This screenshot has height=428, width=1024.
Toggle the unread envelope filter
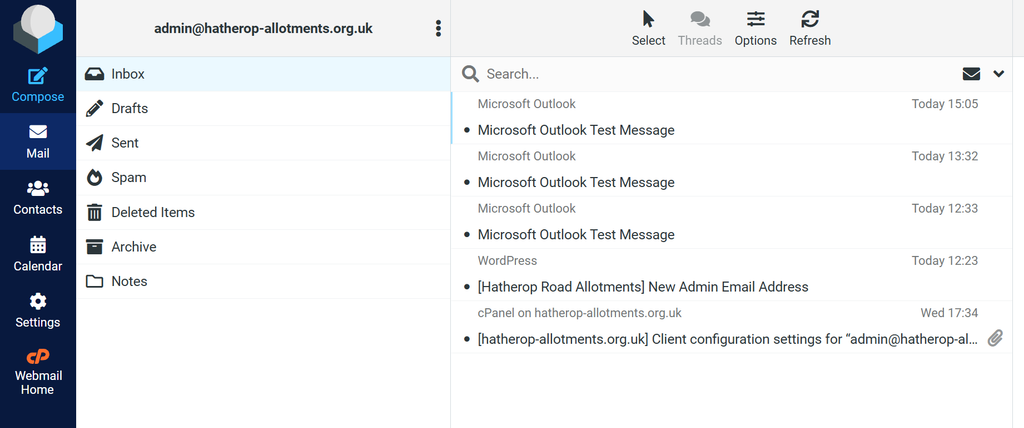pos(971,74)
